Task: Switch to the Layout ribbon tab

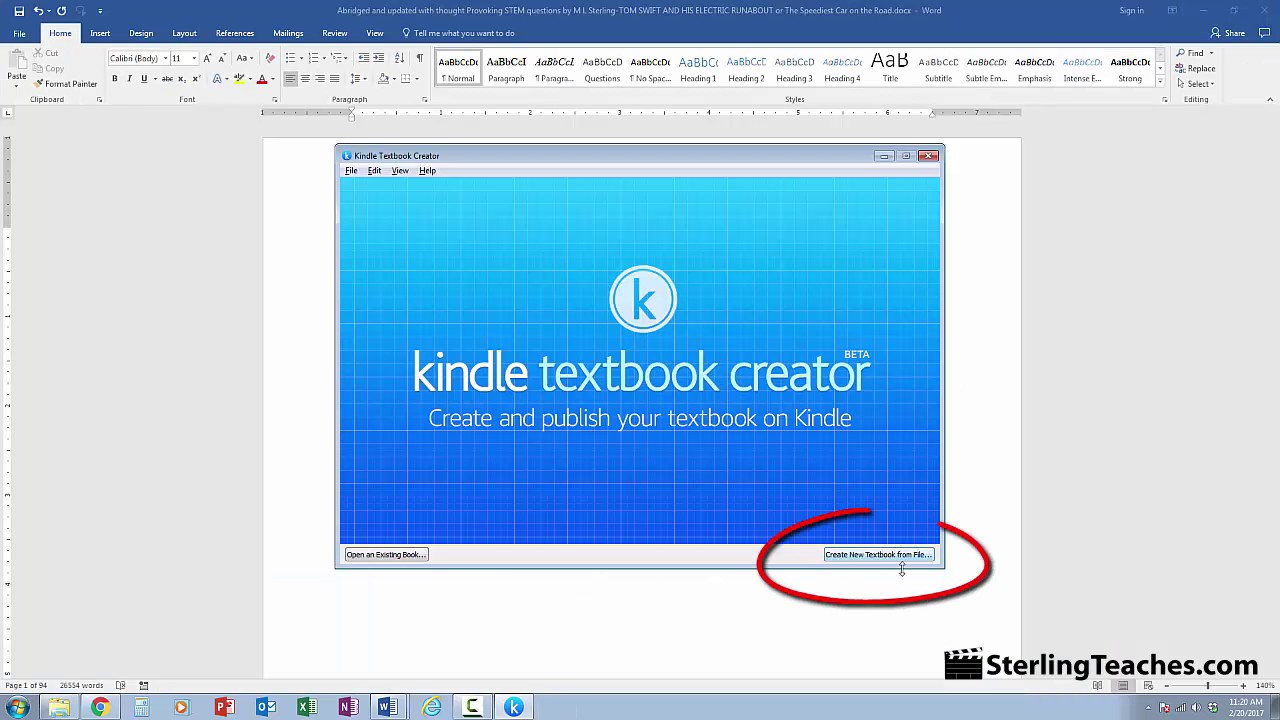Action: [184, 33]
